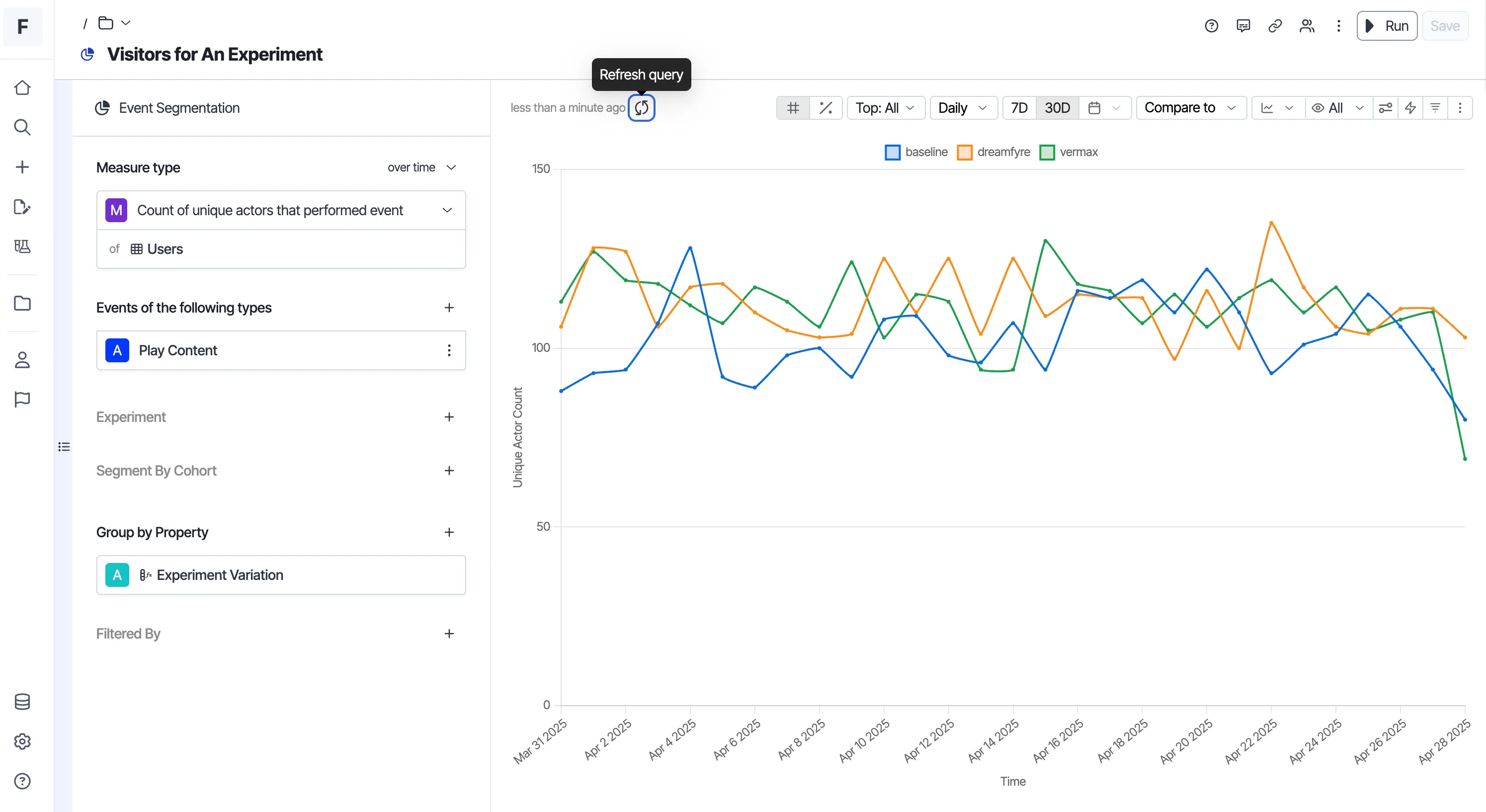Select the 30D date range
The width and height of the screenshot is (1486, 812).
1057,108
